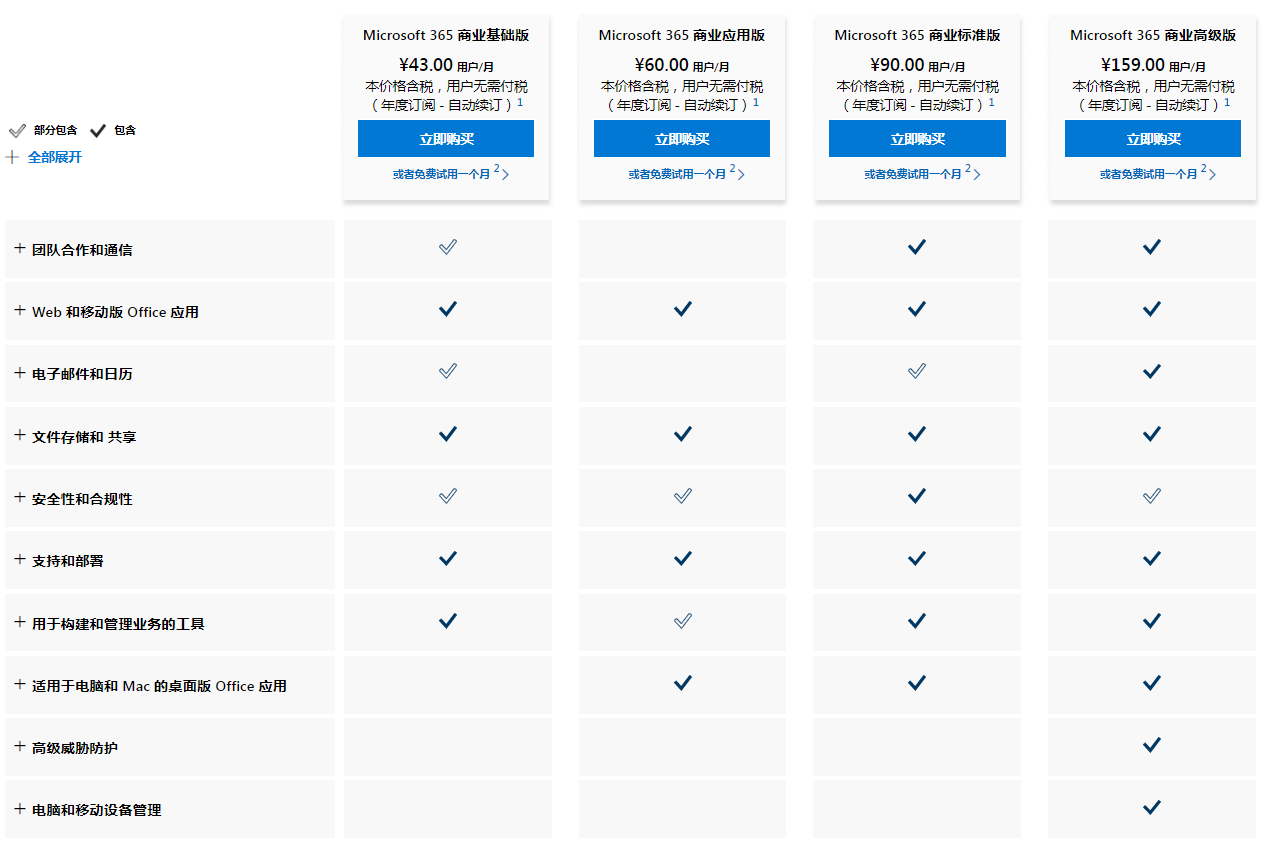The width and height of the screenshot is (1264, 841).
Task: Click 全部展开 to expand all rows
Action: pos(54,157)
